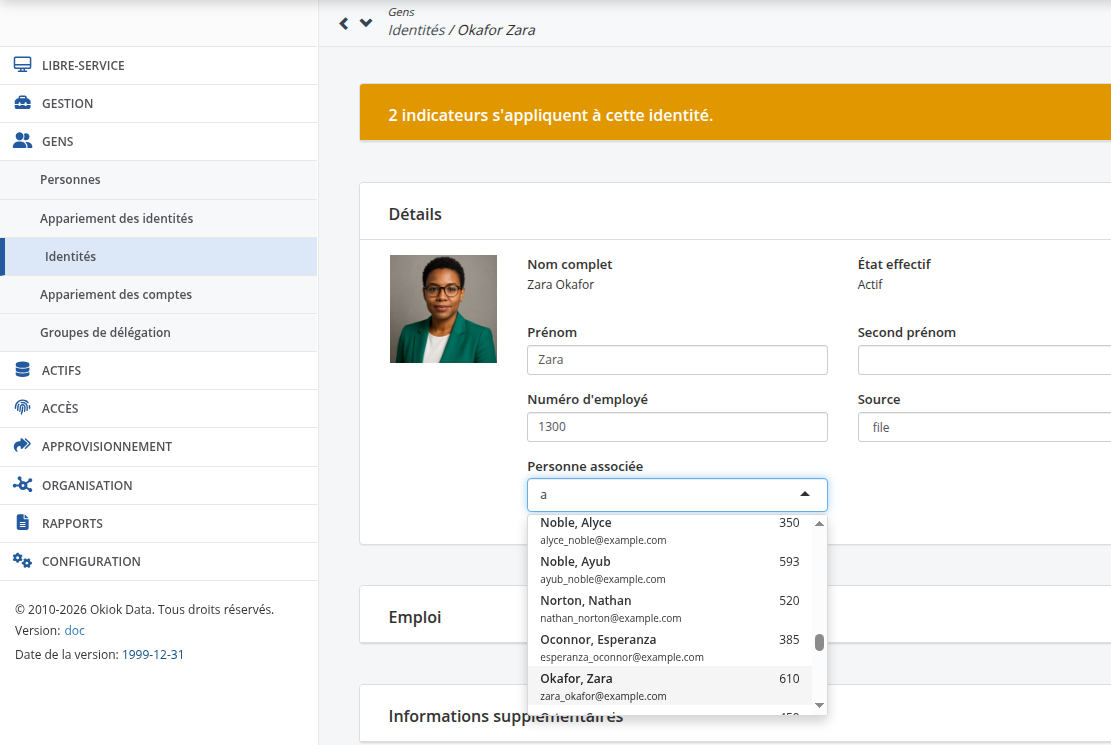Click the Configuration gears icon
This screenshot has height=745, width=1111.
pos(23,561)
